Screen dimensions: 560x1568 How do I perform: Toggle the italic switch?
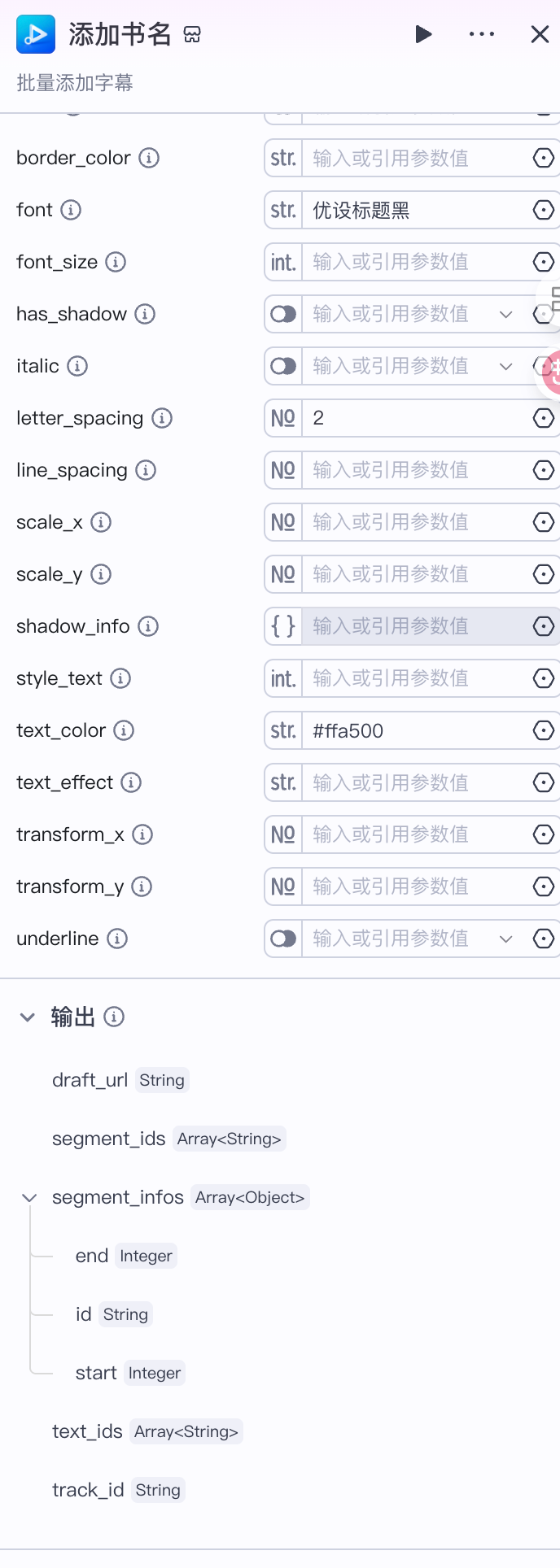coord(283,366)
